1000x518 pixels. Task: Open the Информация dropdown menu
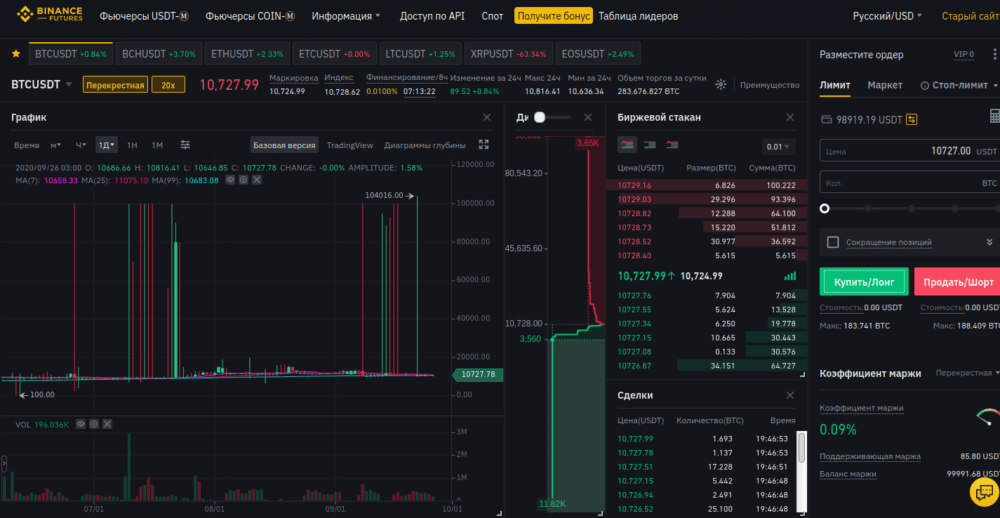pyautogui.click(x=345, y=16)
